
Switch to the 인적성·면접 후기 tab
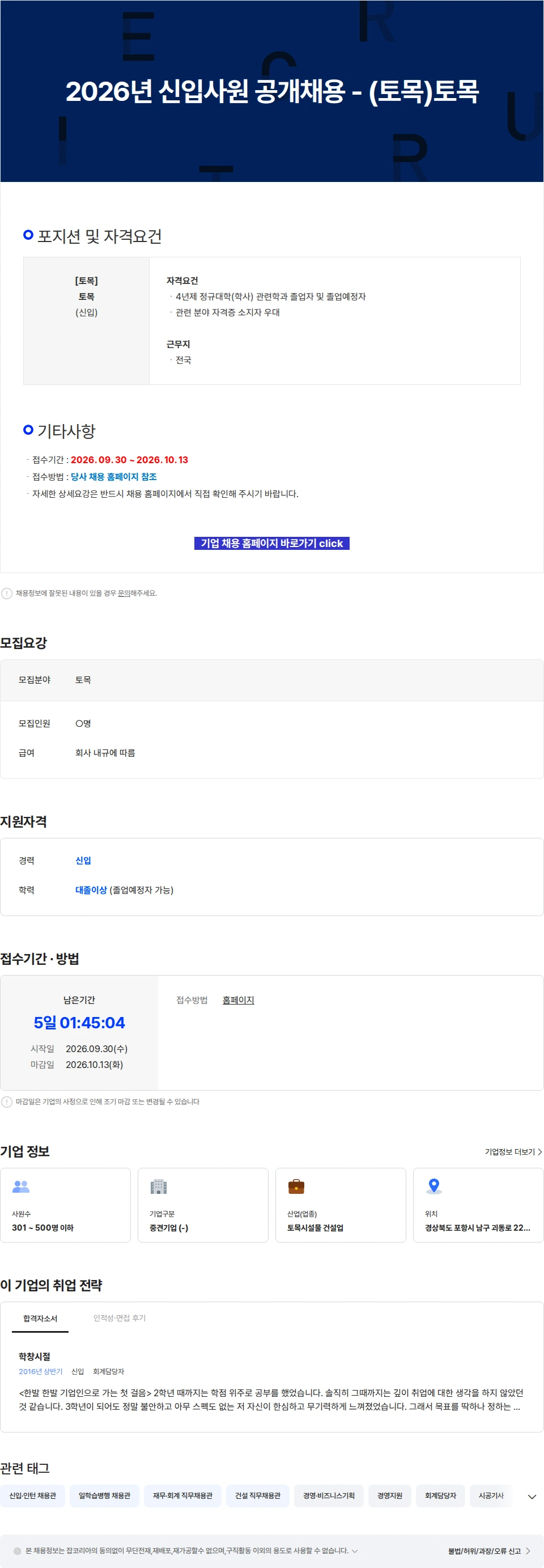click(x=119, y=1318)
